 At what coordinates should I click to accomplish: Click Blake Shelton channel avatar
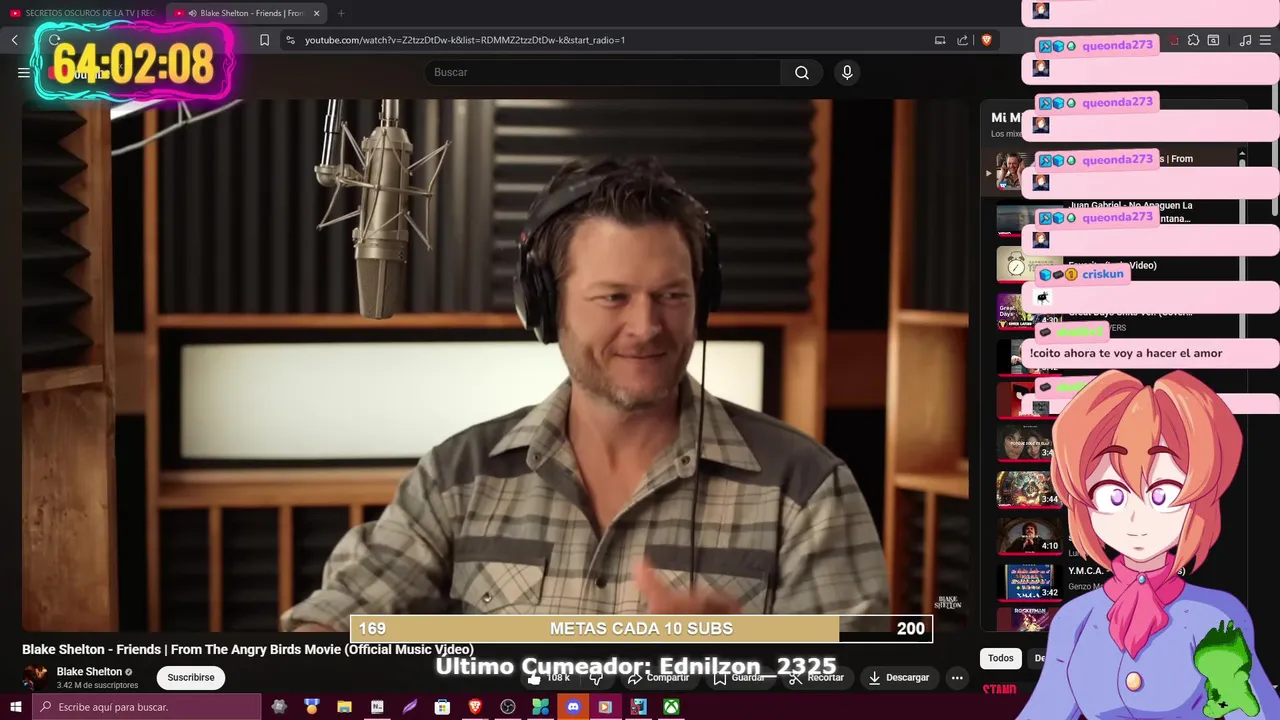pyautogui.click(x=35, y=677)
